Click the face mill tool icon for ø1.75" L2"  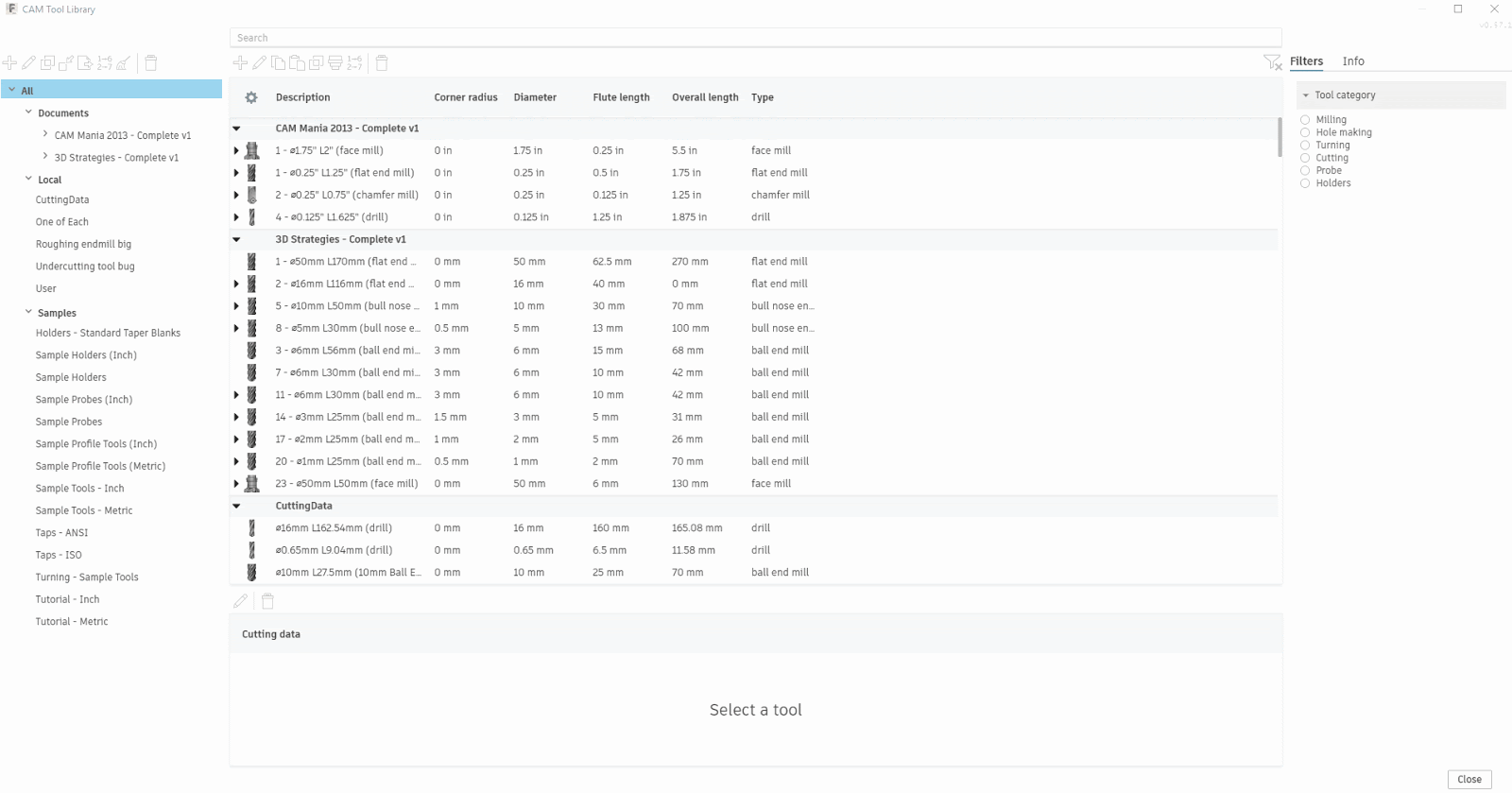coord(251,150)
